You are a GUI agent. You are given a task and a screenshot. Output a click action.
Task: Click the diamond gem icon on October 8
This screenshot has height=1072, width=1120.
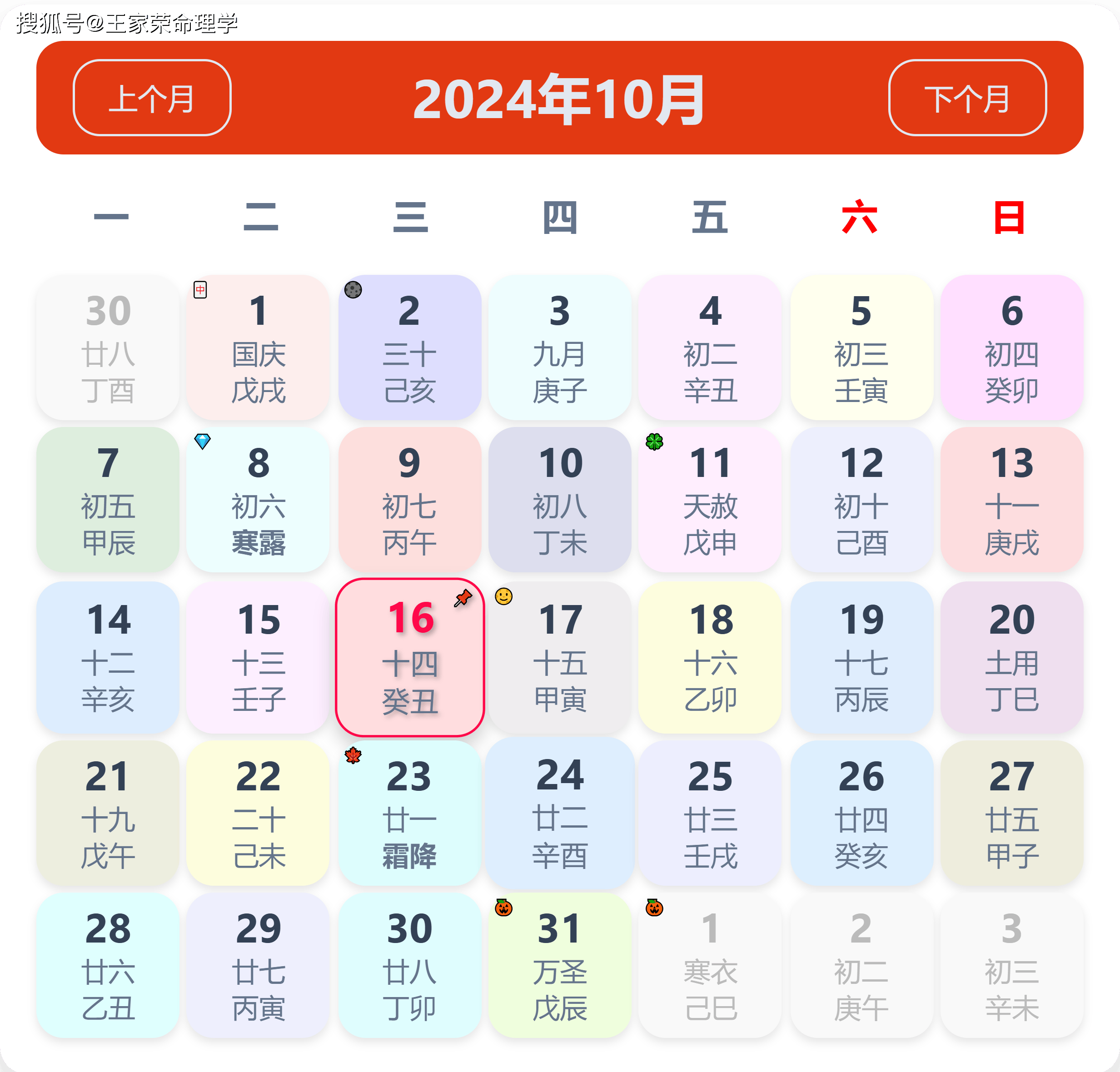[202, 441]
